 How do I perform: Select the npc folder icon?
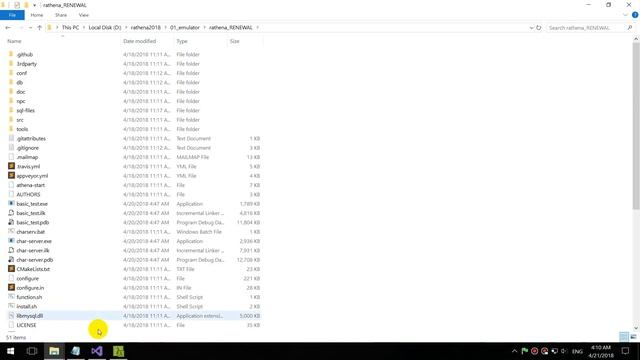(11, 101)
